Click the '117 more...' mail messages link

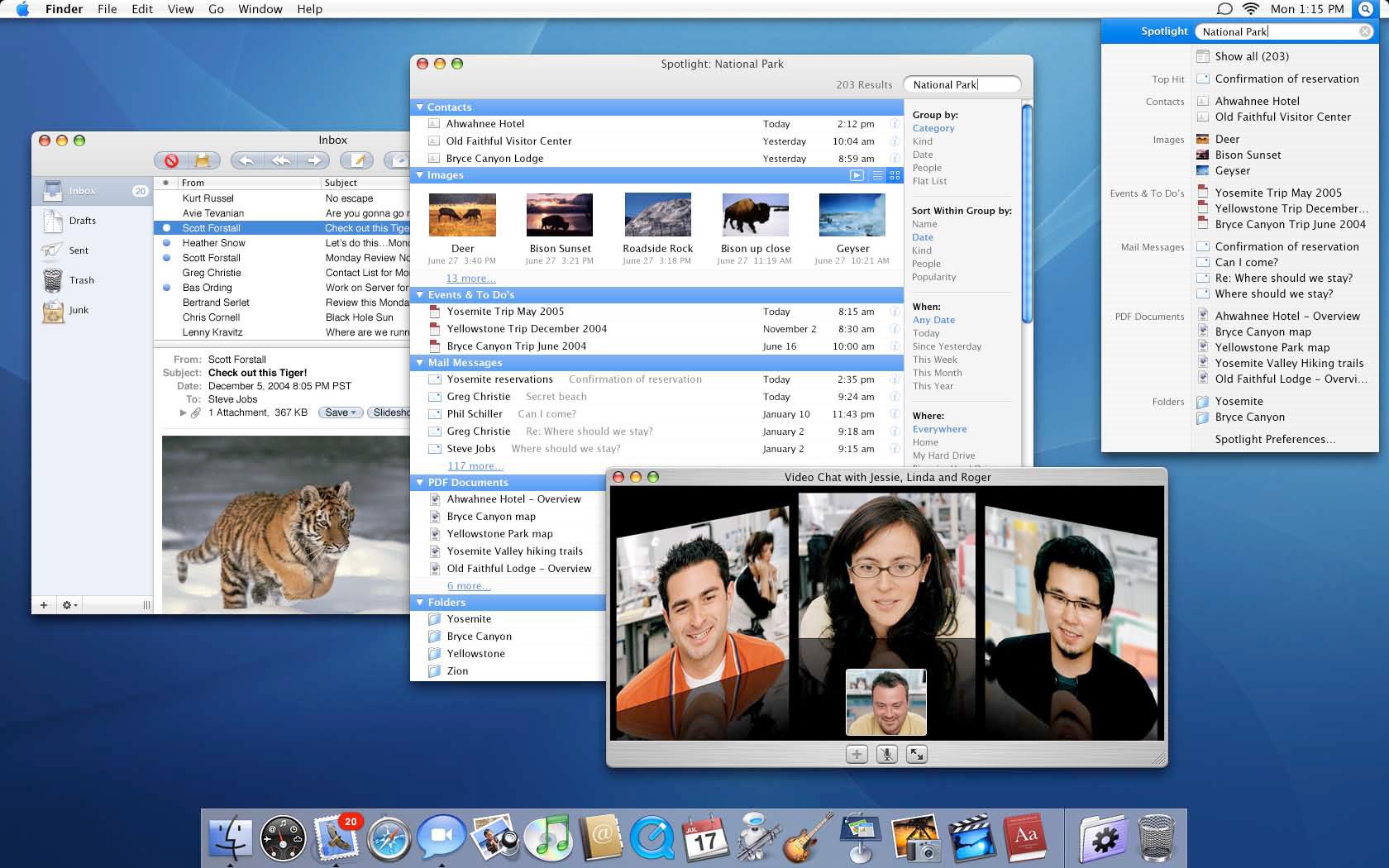click(475, 466)
